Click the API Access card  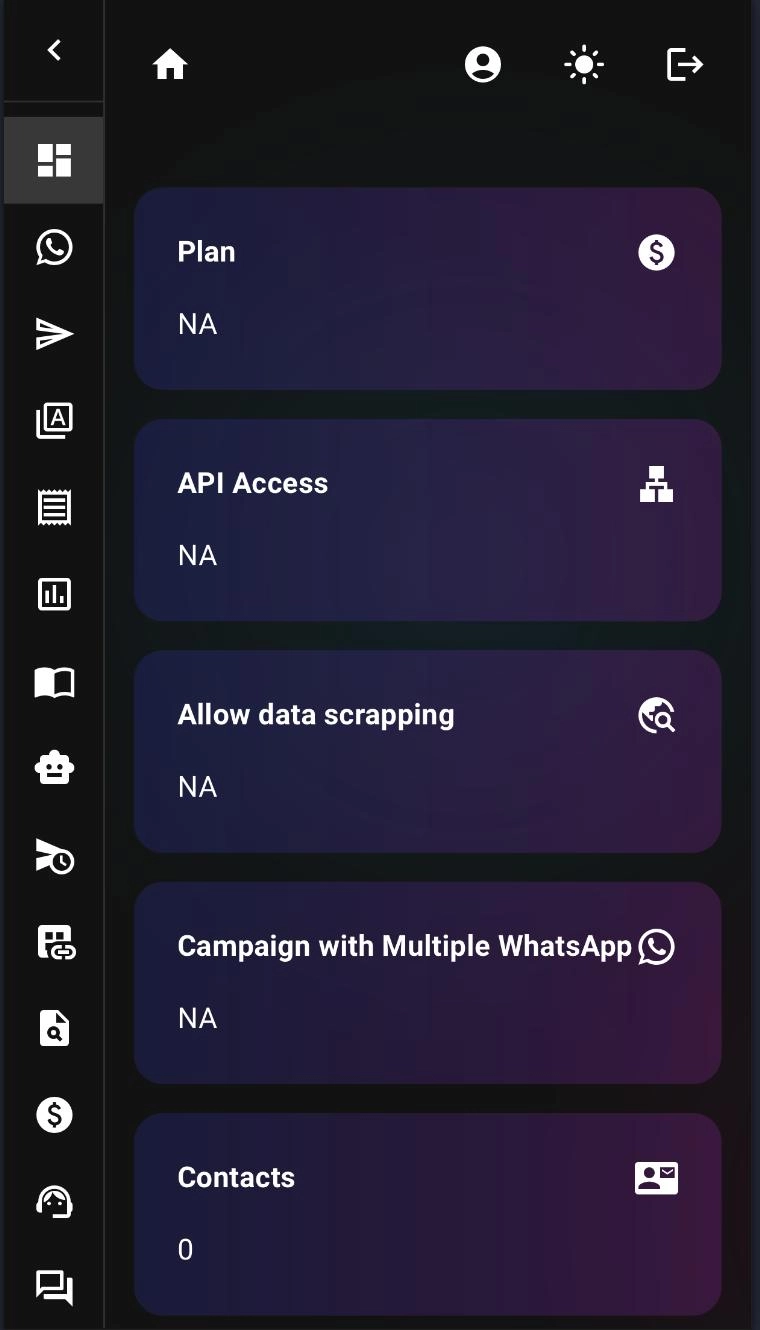click(427, 520)
